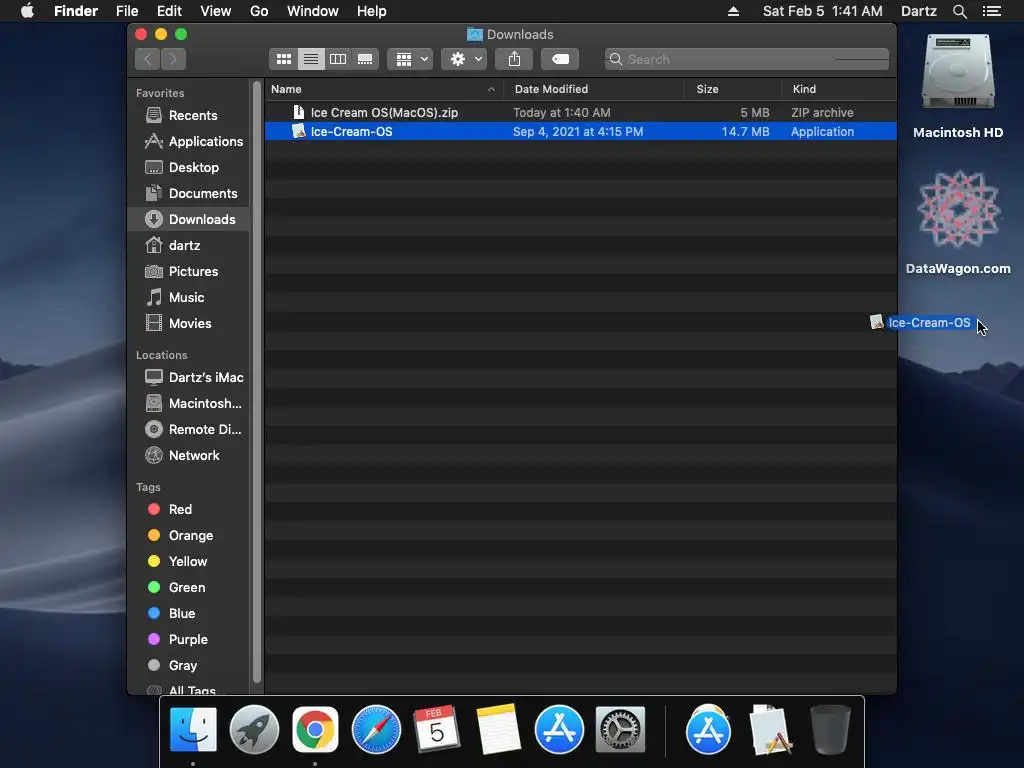Filter by the Green tag
The width and height of the screenshot is (1024, 768).
189,588
